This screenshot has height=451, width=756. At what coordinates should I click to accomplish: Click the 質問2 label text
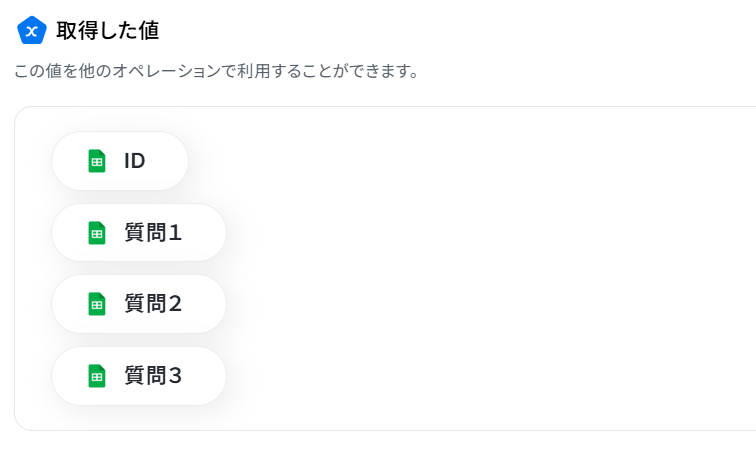(153, 304)
